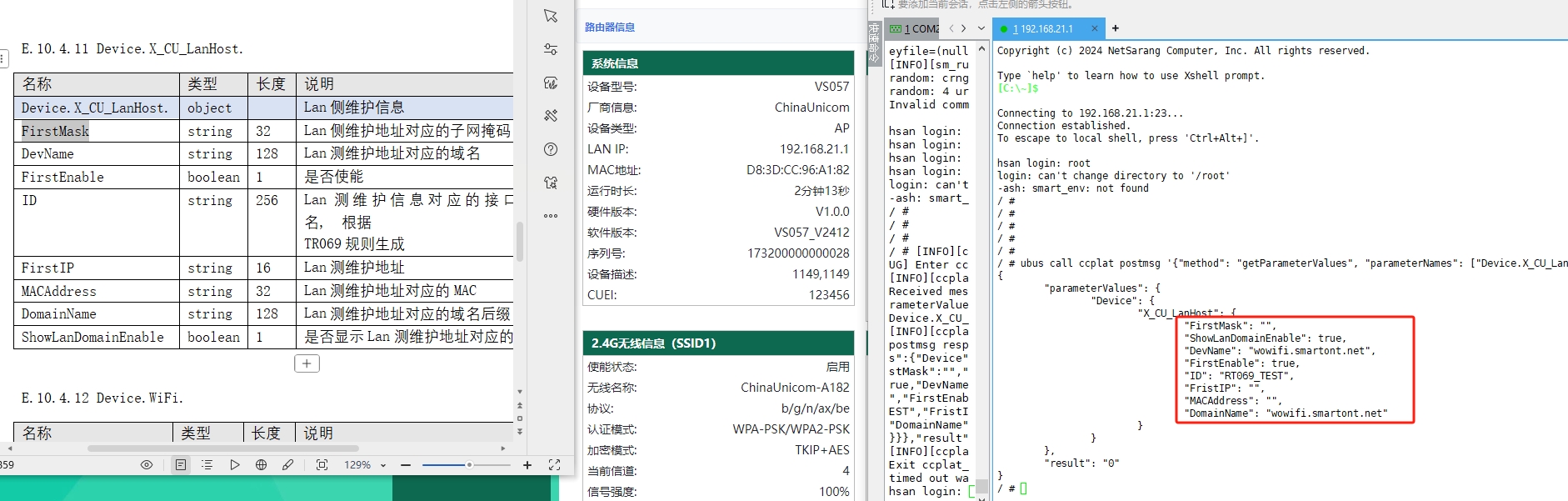Switch to outline view
The image size is (1568, 501).
(x=207, y=465)
